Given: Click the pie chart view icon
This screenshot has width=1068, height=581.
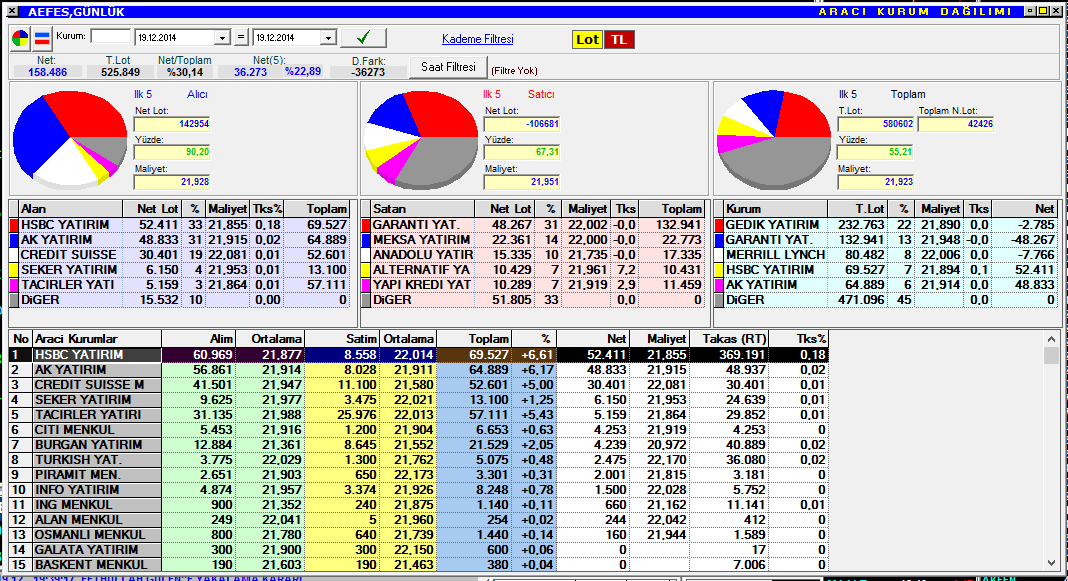Looking at the screenshot, I should coord(21,39).
